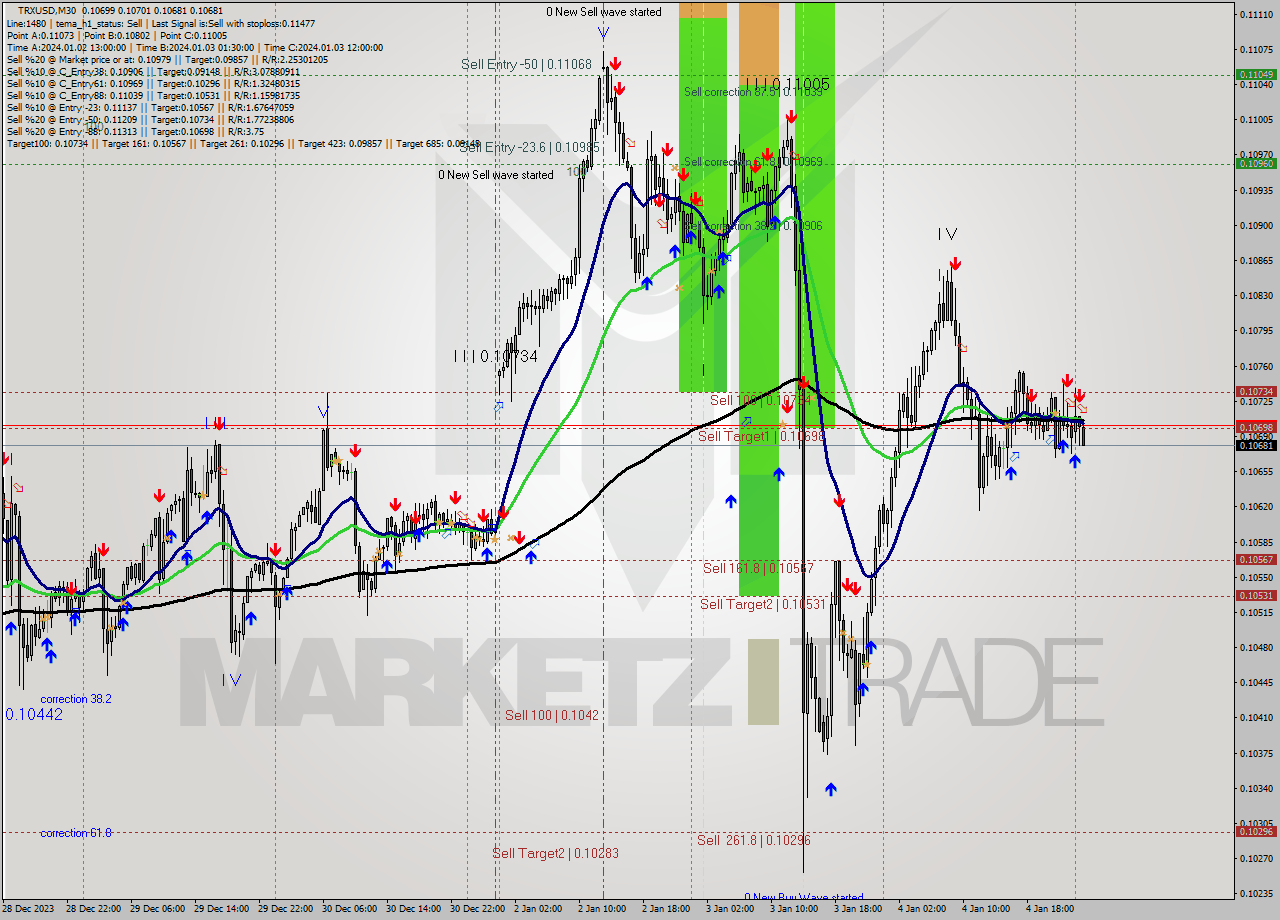Click the green 0.10960 price tag
1280x920 pixels.
tap(1256, 163)
